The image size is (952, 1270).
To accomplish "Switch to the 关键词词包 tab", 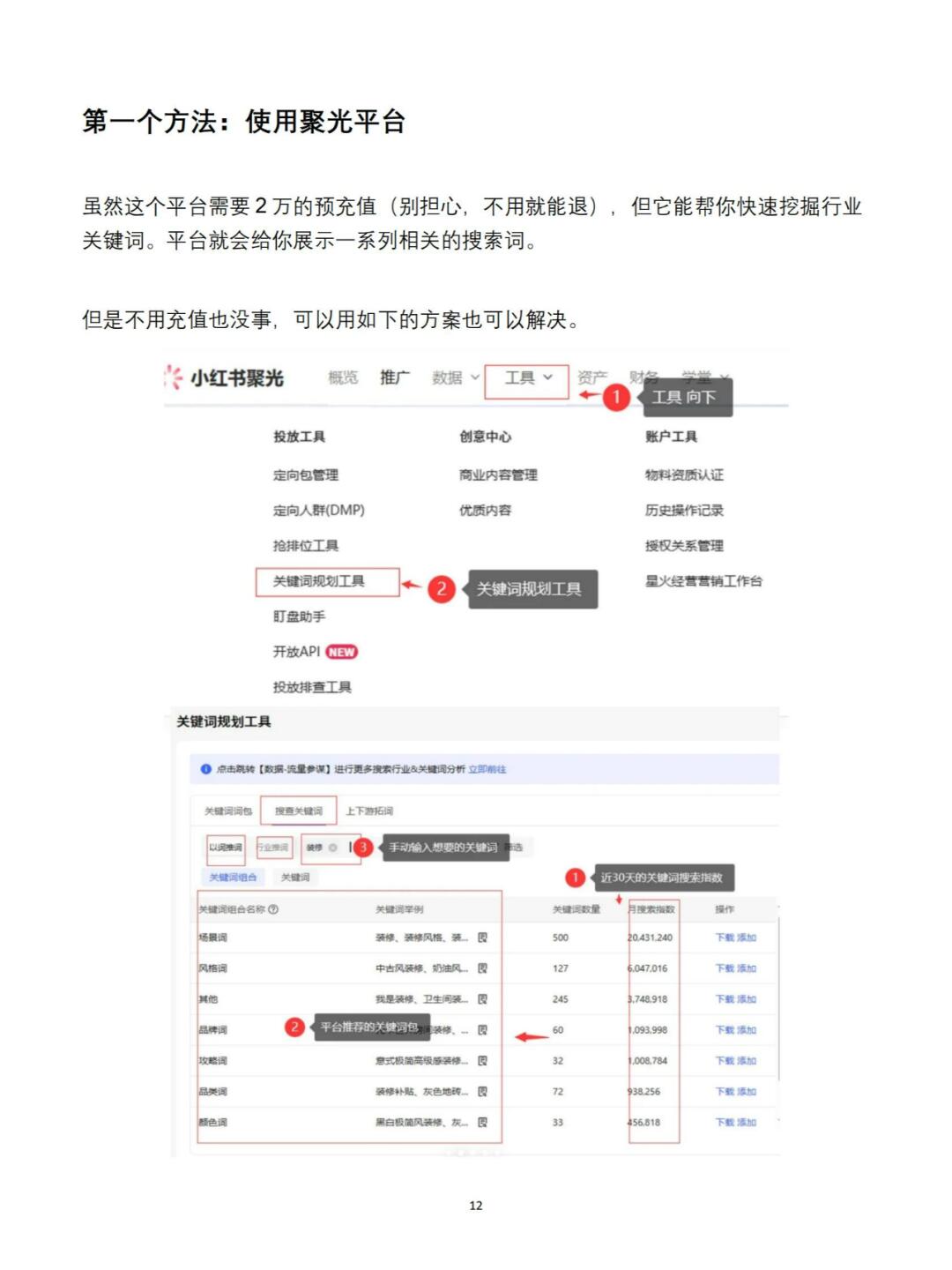I will (x=228, y=811).
